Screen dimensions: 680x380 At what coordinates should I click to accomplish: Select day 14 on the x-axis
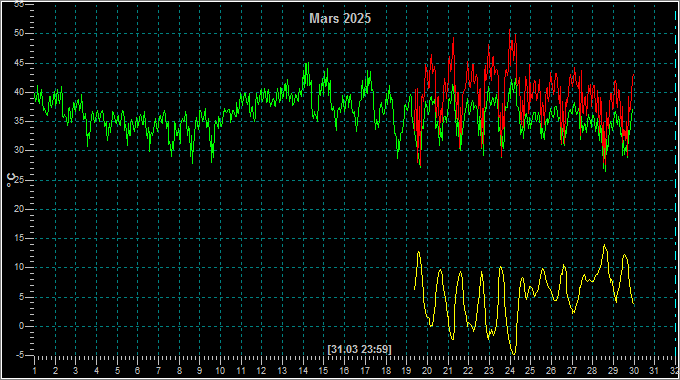coord(303,371)
